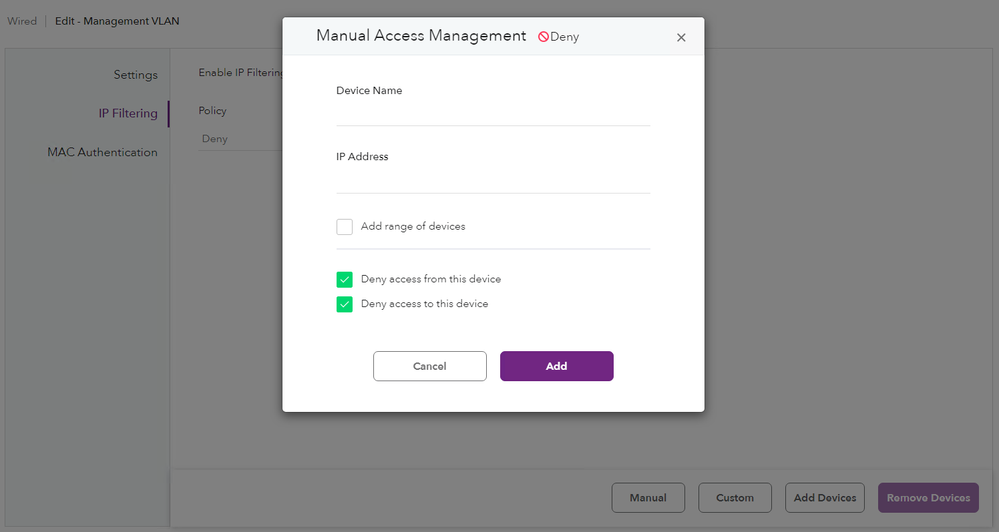Click the Enable IP Filtering label

pyautogui.click(x=240, y=73)
